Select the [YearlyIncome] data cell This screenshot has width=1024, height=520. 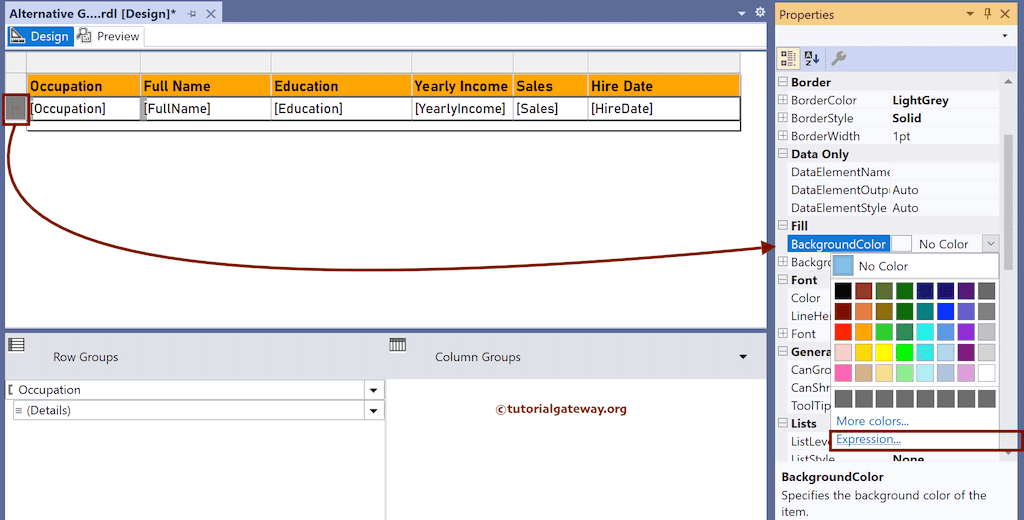pyautogui.click(x=463, y=108)
